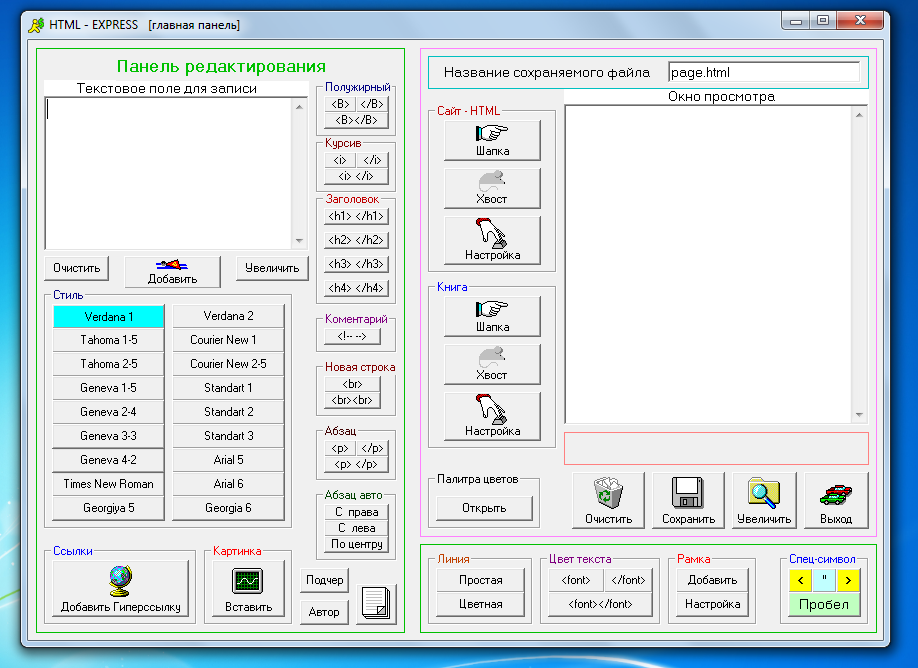Click the yellow left arrow in Спец-символ
This screenshot has height=668, width=918.
[799, 580]
